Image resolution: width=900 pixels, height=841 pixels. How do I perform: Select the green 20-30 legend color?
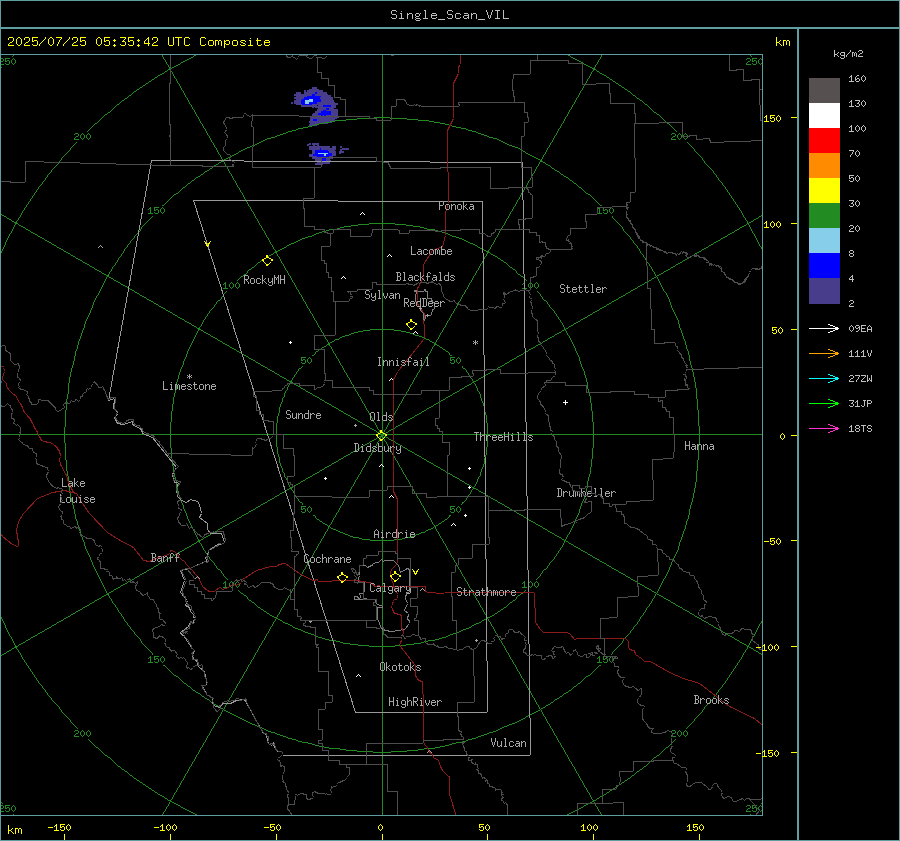[x=824, y=215]
